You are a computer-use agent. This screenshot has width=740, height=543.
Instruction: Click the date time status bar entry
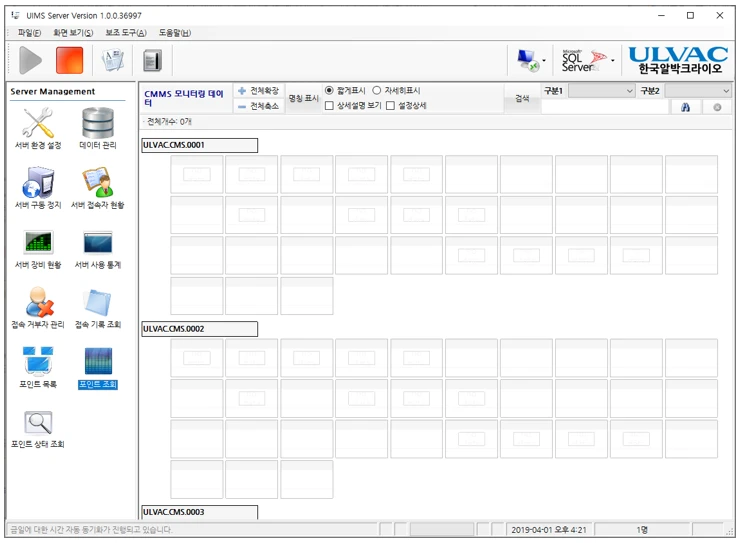click(548, 530)
